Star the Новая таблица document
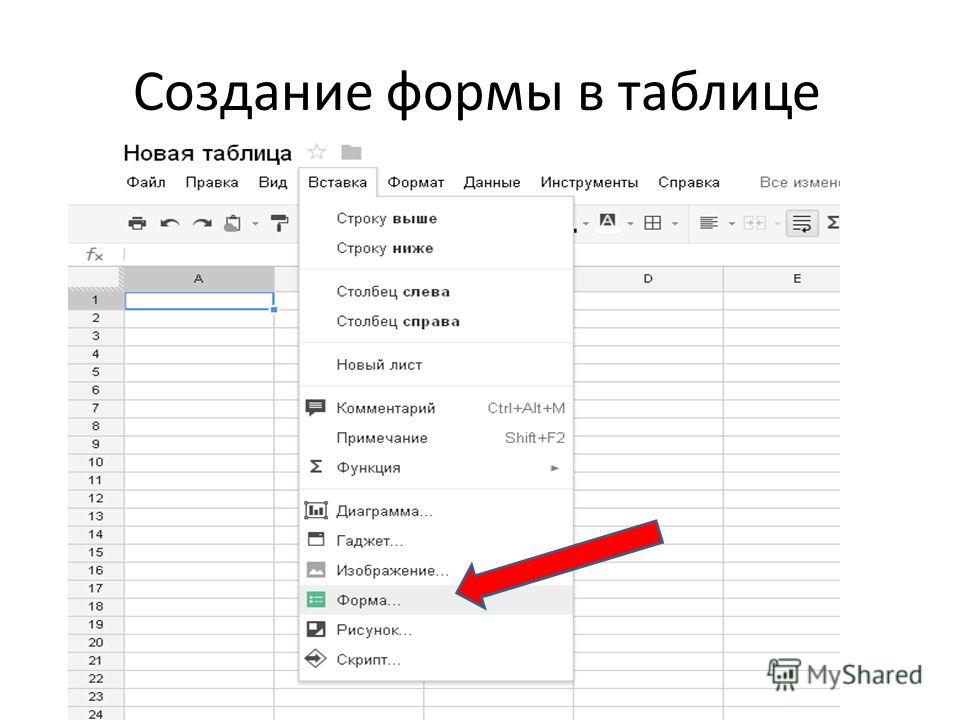The image size is (960, 720). [x=317, y=152]
